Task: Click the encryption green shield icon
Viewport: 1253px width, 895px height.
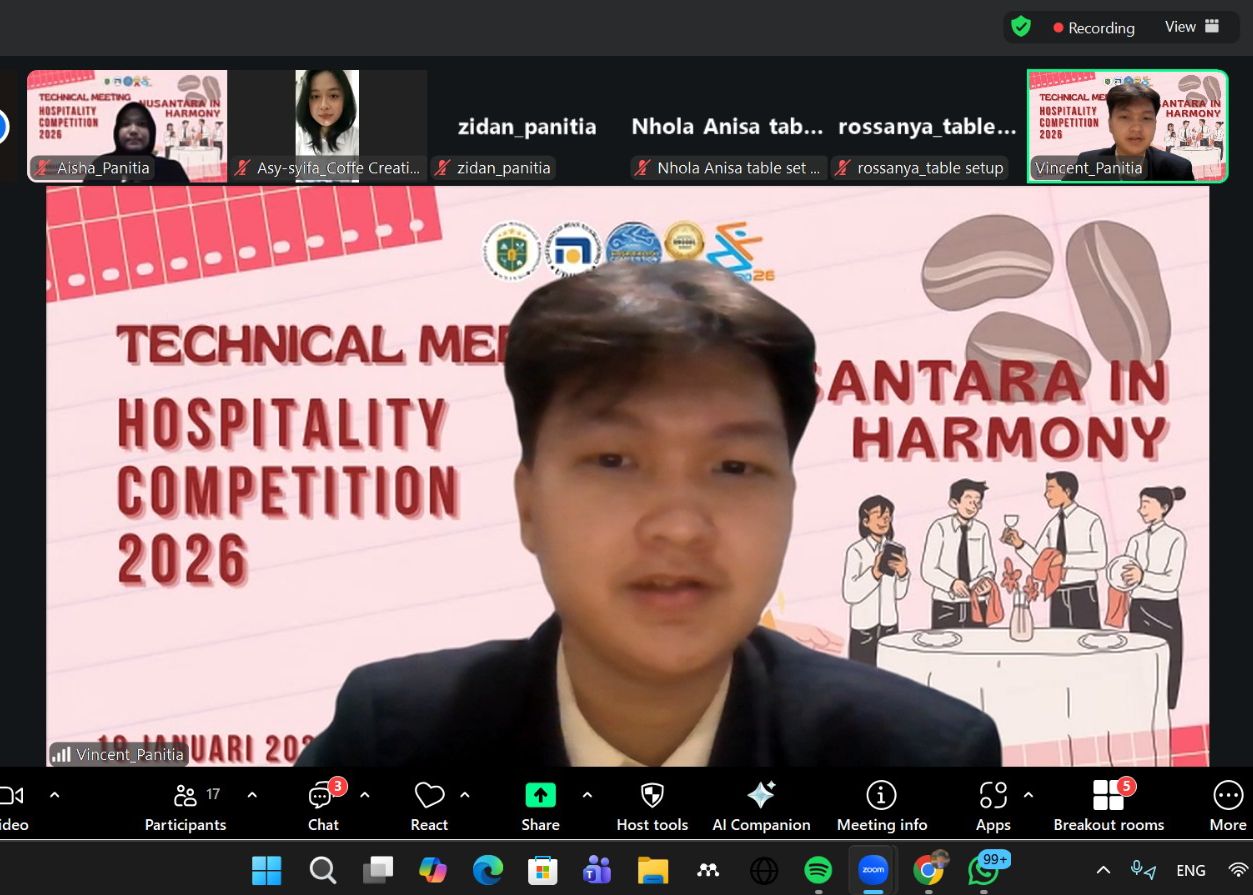Action: tap(1021, 27)
